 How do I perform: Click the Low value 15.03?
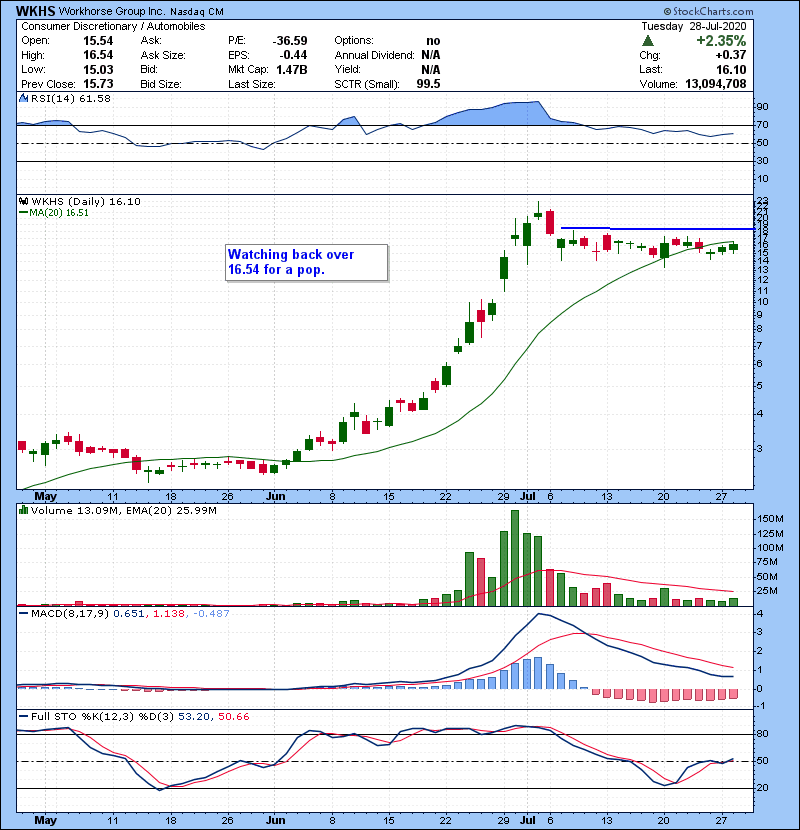point(98,69)
